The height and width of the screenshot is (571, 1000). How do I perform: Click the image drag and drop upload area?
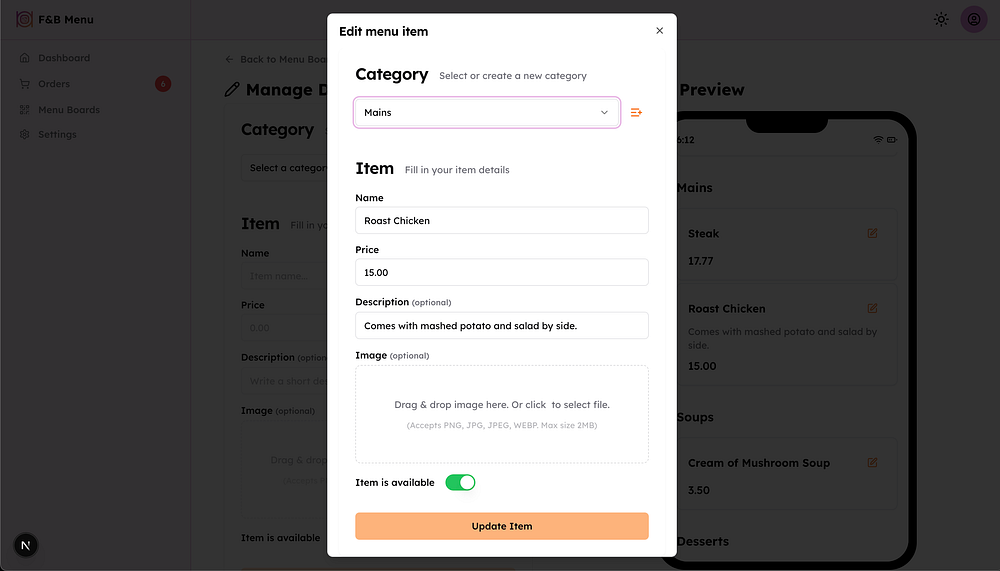point(501,414)
